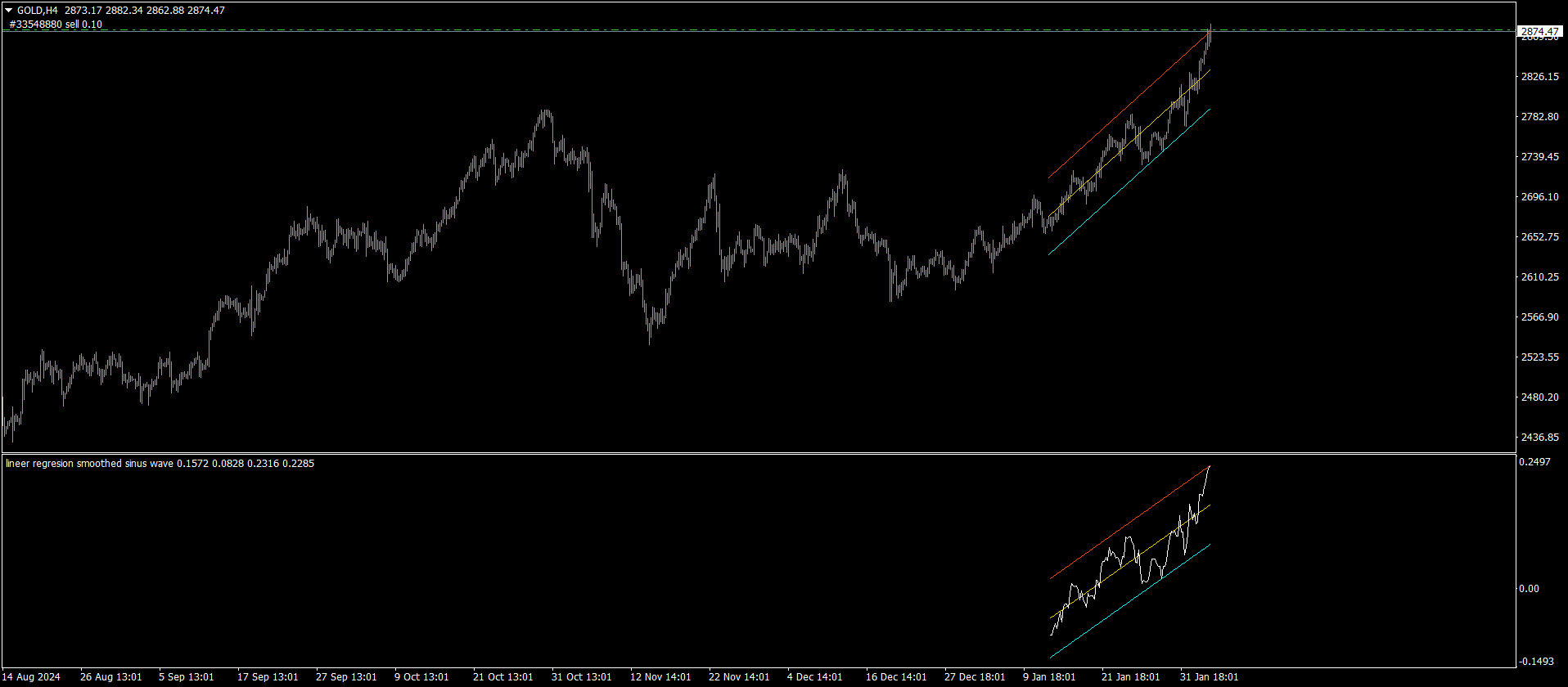Click the 9 Jan 18:01 time label
Screen dimensions: 1568x687
(x=1049, y=677)
